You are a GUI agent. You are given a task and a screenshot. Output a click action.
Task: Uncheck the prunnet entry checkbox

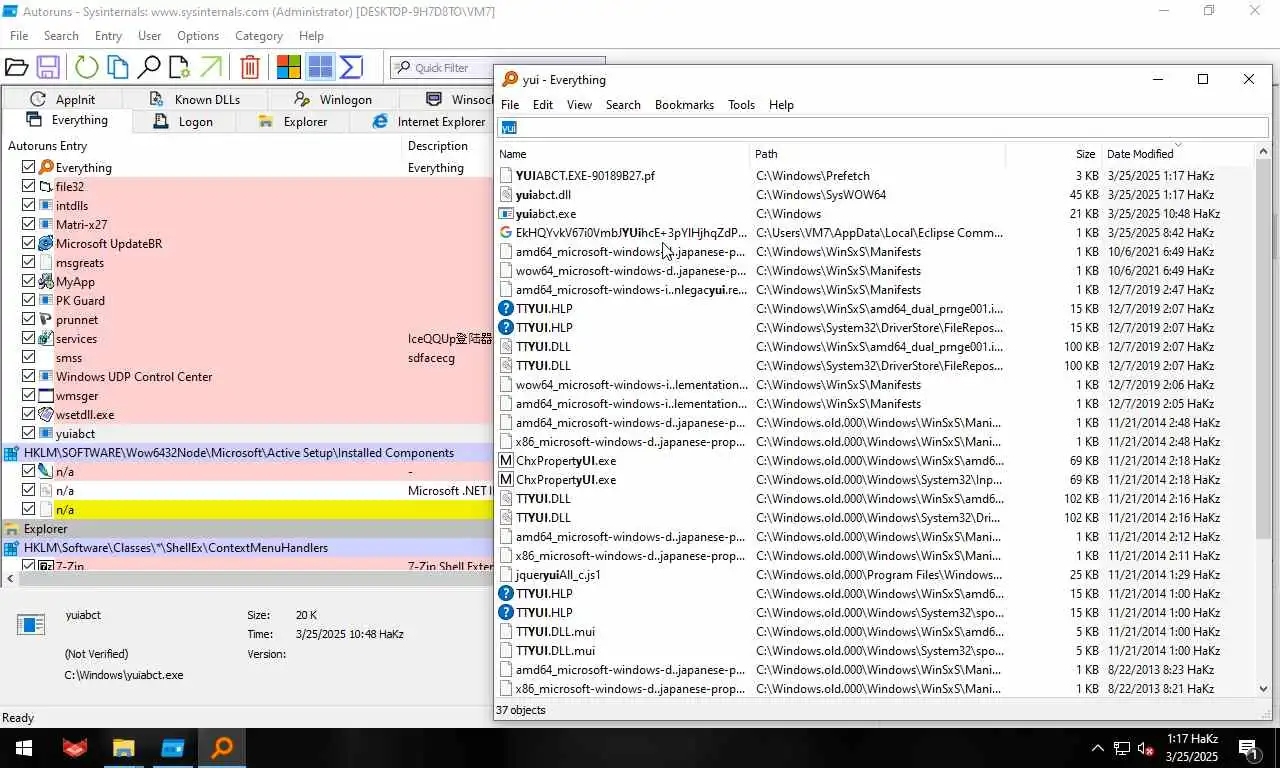pos(29,320)
